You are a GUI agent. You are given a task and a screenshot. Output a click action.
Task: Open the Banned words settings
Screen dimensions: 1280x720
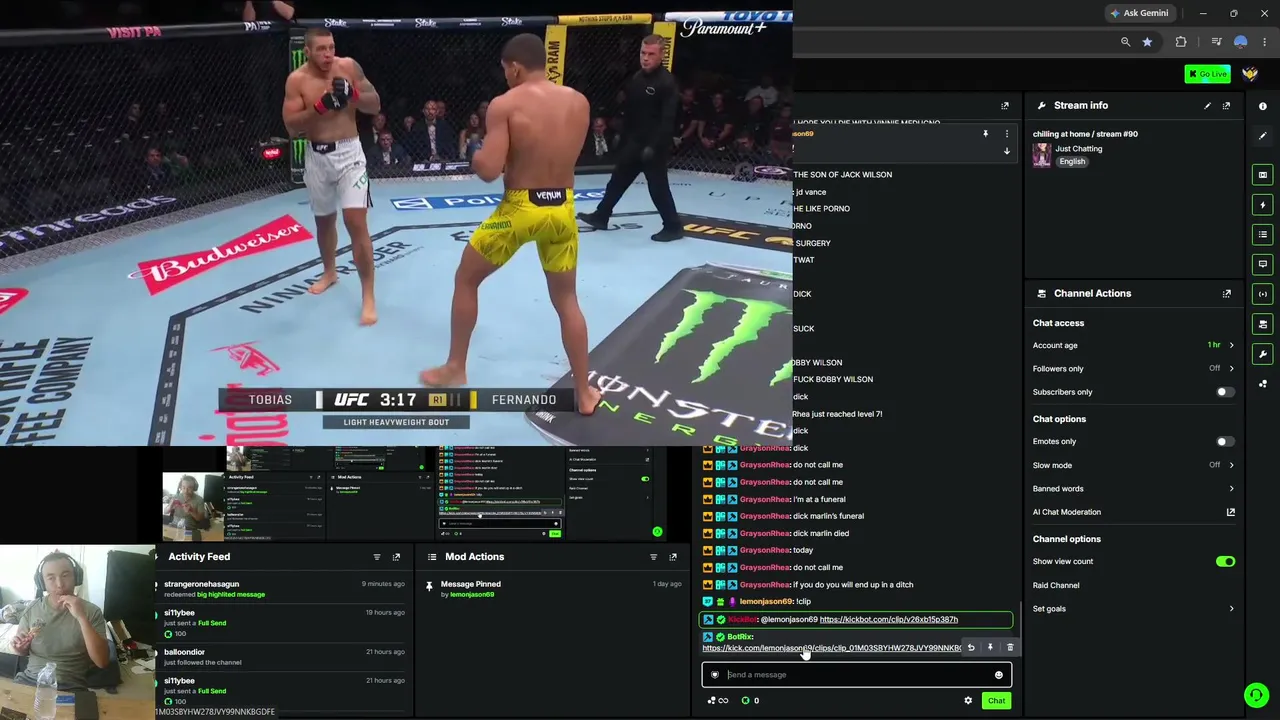pos(1133,489)
